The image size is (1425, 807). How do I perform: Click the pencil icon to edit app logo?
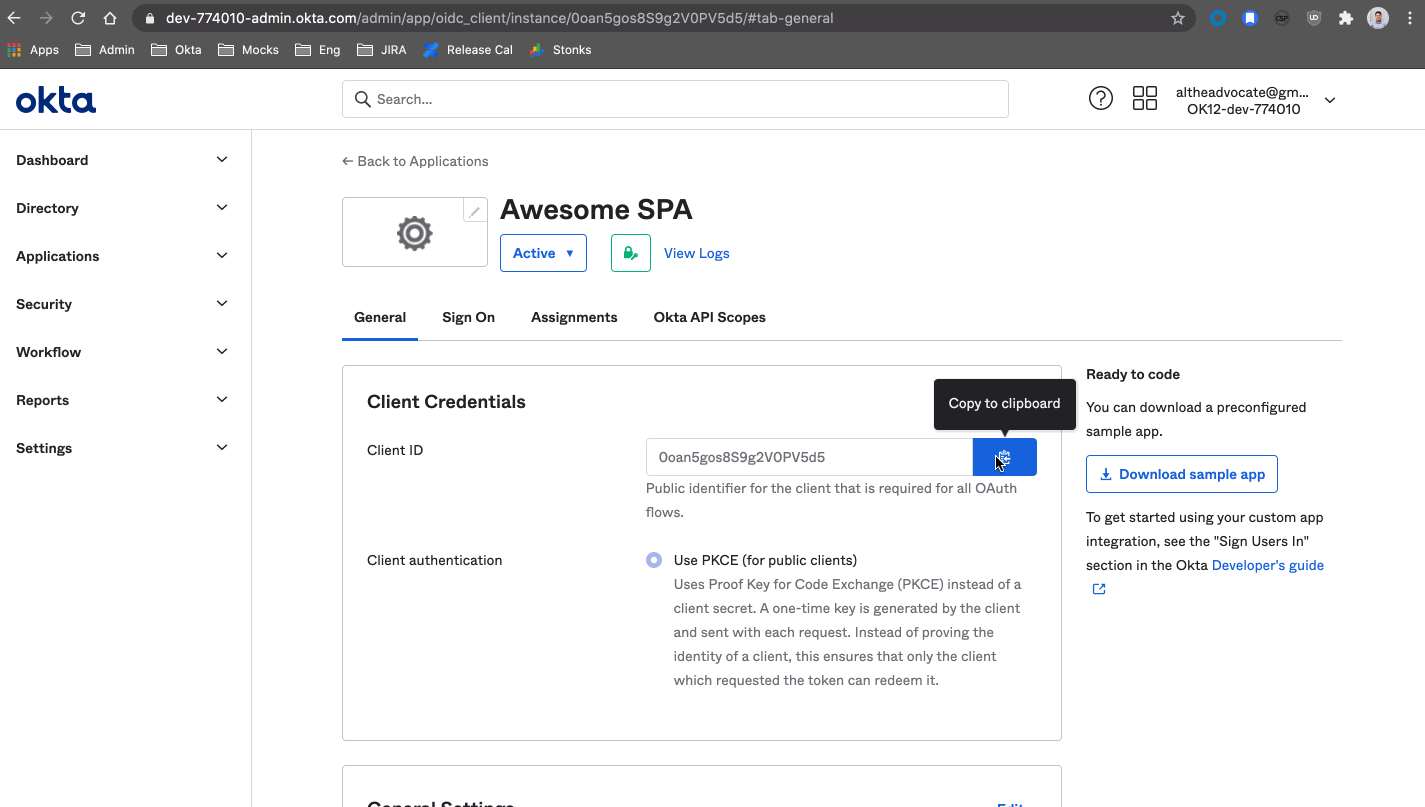click(x=475, y=211)
